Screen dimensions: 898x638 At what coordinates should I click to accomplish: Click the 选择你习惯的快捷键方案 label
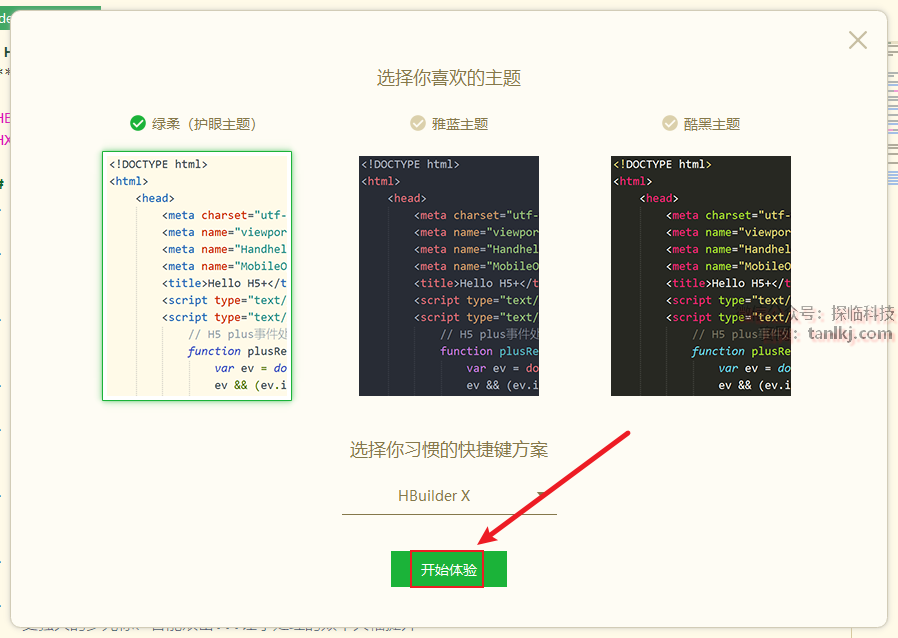[x=449, y=450]
